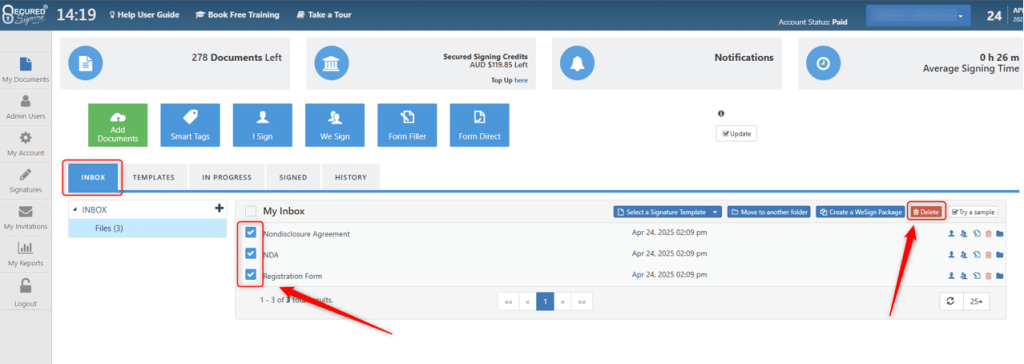Add a new folder with plus icon
This screenshot has height=364, width=1024.
tap(219, 208)
